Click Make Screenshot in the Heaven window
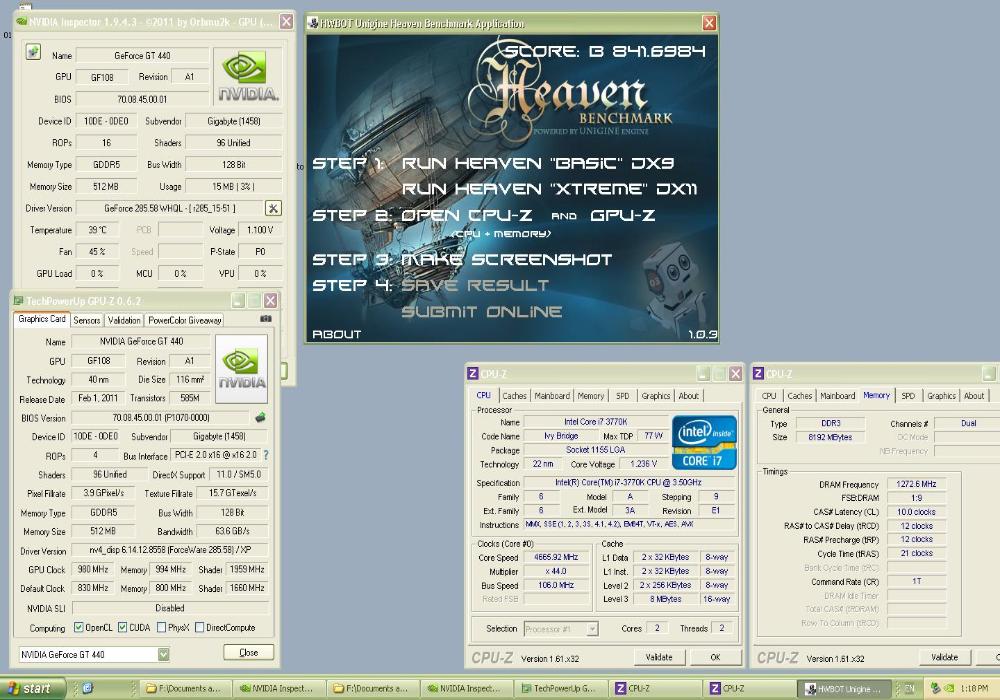The image size is (1000, 700). coord(506,259)
